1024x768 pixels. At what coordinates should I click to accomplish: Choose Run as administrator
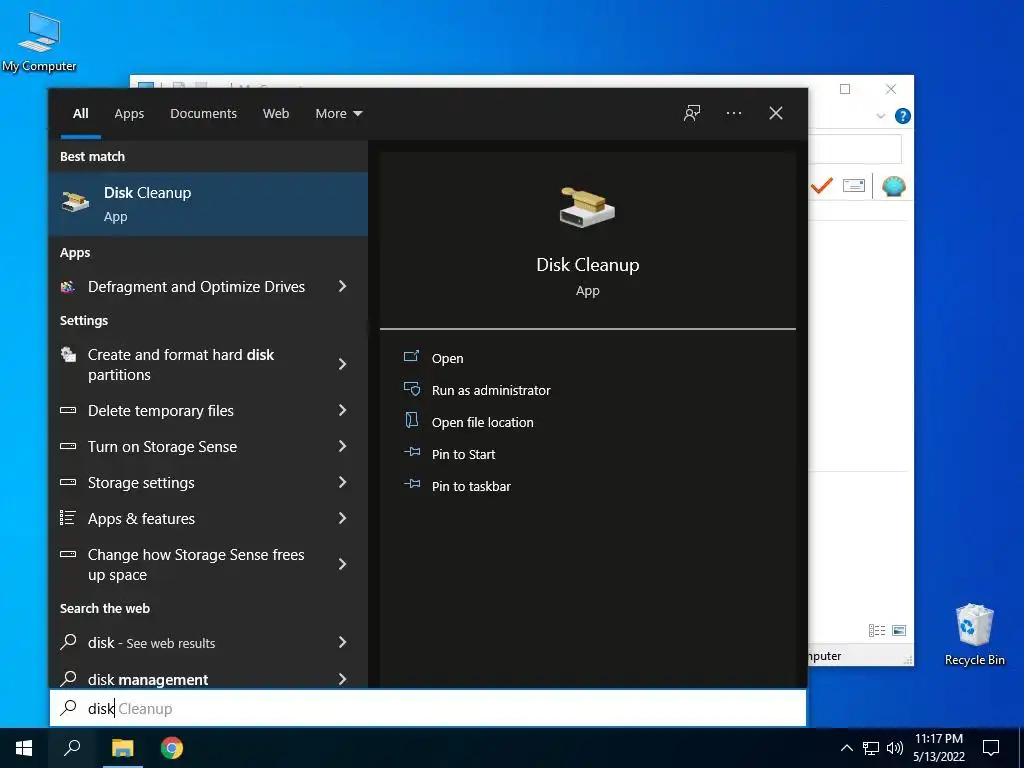click(491, 391)
